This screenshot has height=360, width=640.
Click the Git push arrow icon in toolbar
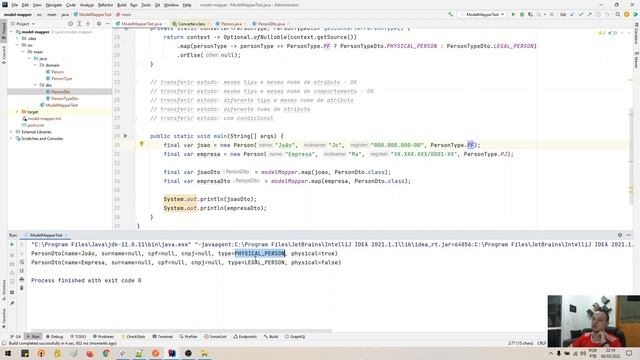tap(589, 14)
